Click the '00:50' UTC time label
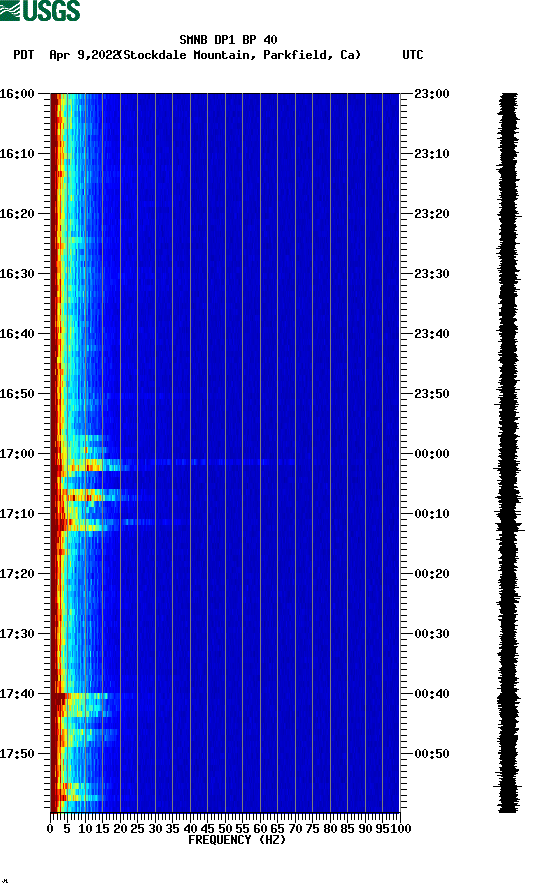This screenshot has height=892, width=552. 432,754
